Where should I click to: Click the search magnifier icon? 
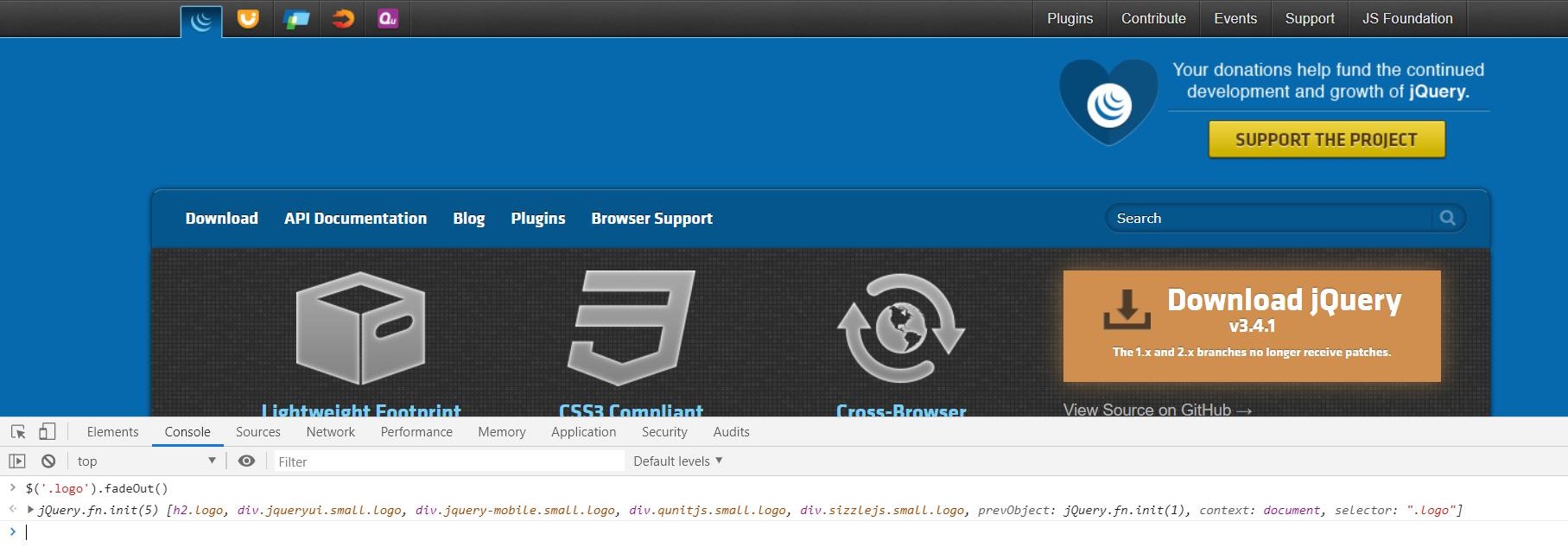1448,218
